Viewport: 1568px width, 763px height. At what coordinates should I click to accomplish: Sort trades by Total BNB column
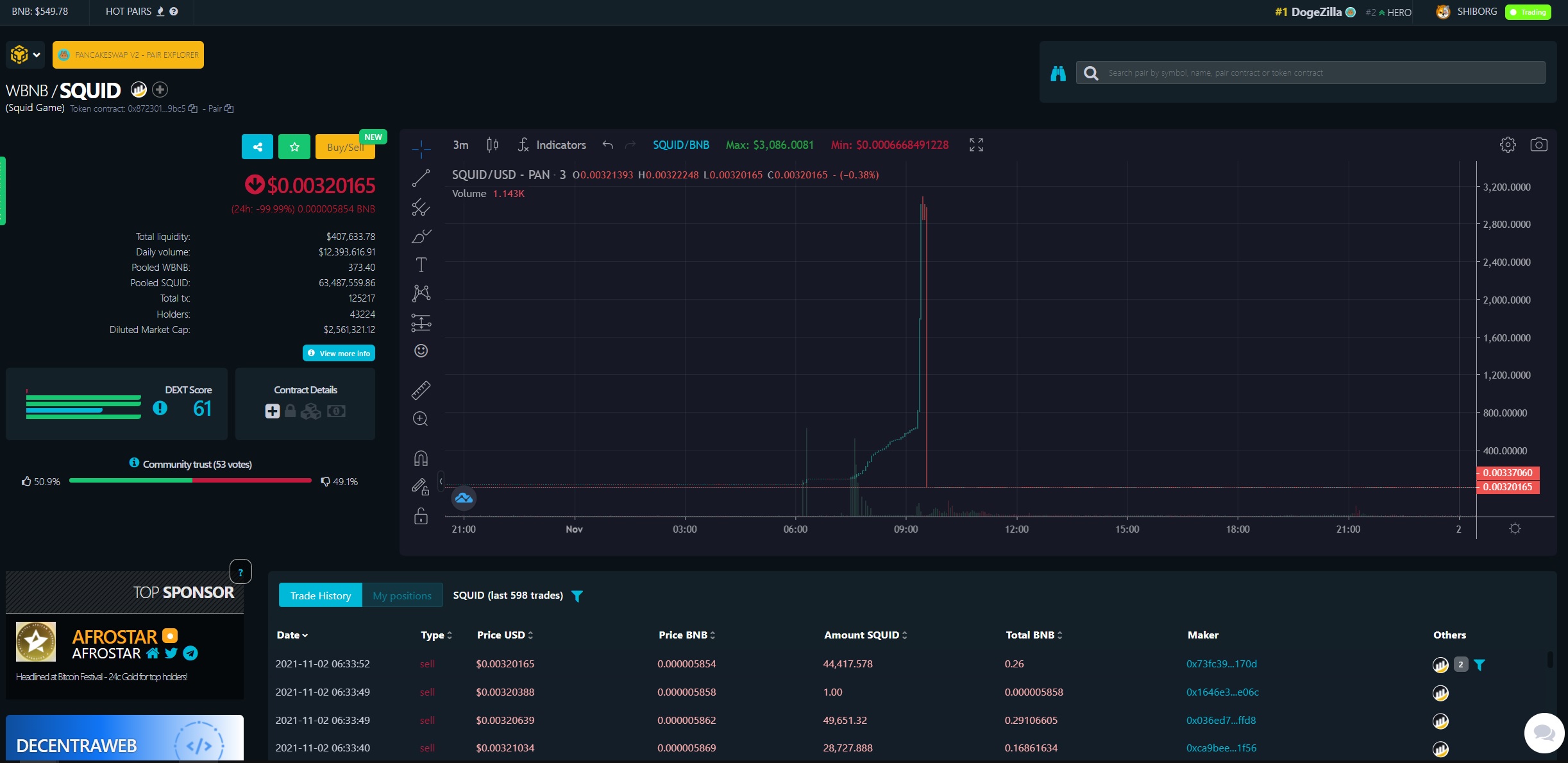[1034, 635]
